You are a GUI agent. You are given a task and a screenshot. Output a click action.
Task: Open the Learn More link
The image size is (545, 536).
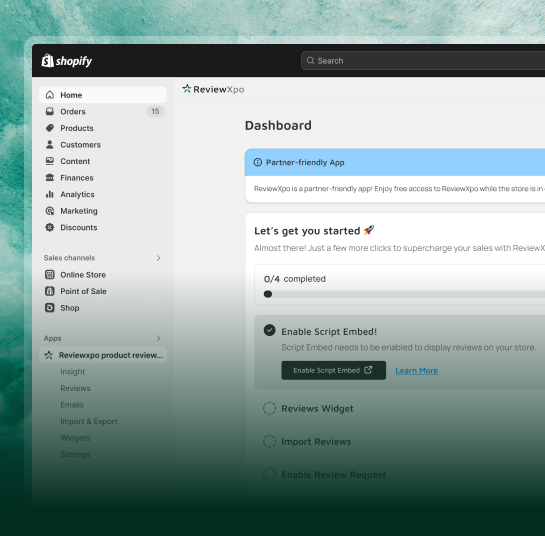pyautogui.click(x=416, y=371)
